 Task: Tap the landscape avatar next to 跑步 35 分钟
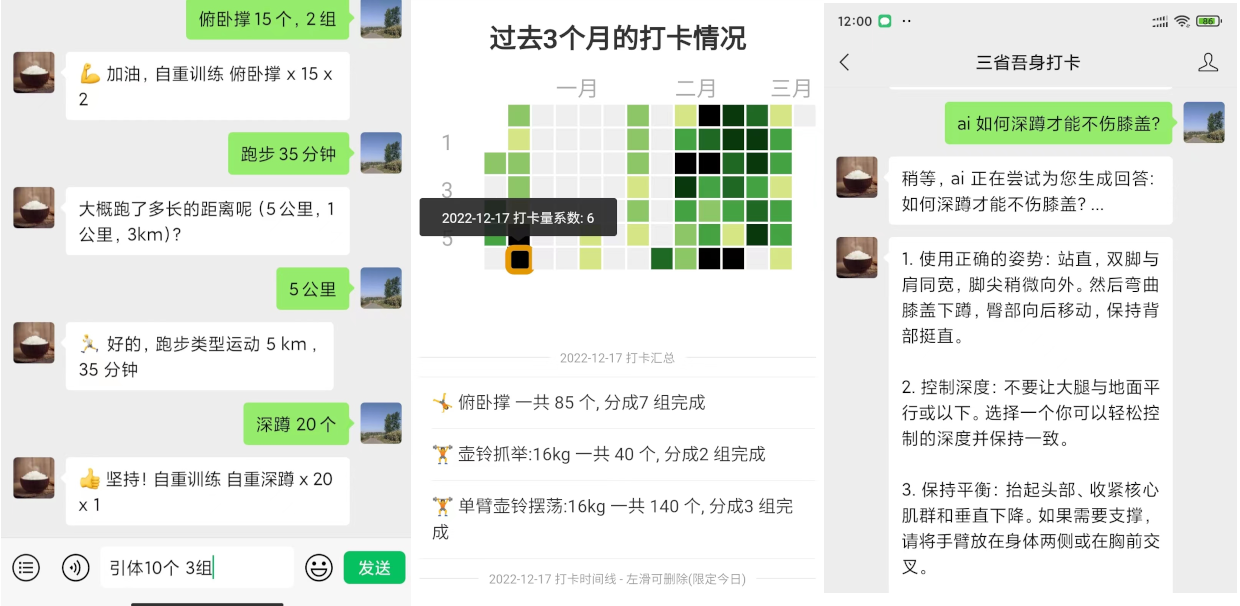(381, 153)
